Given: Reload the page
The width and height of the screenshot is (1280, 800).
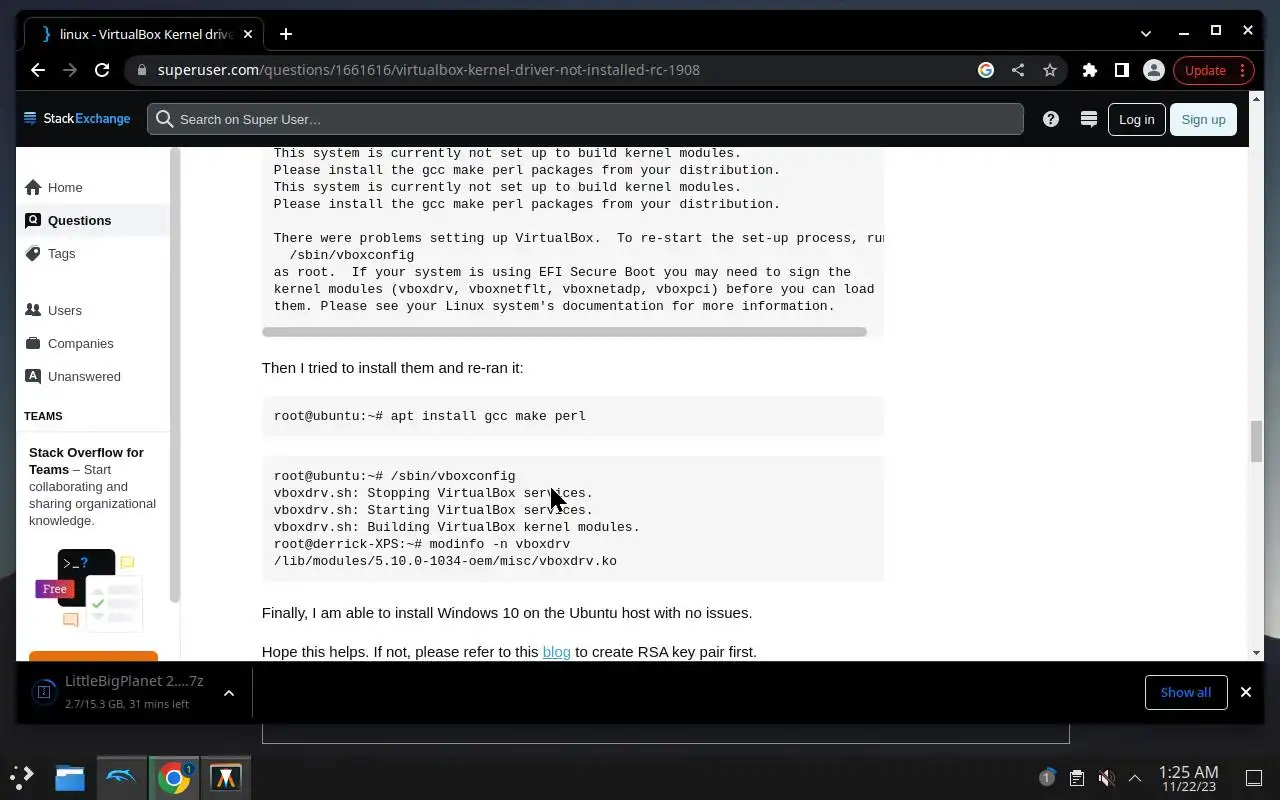Looking at the screenshot, I should (x=102, y=70).
